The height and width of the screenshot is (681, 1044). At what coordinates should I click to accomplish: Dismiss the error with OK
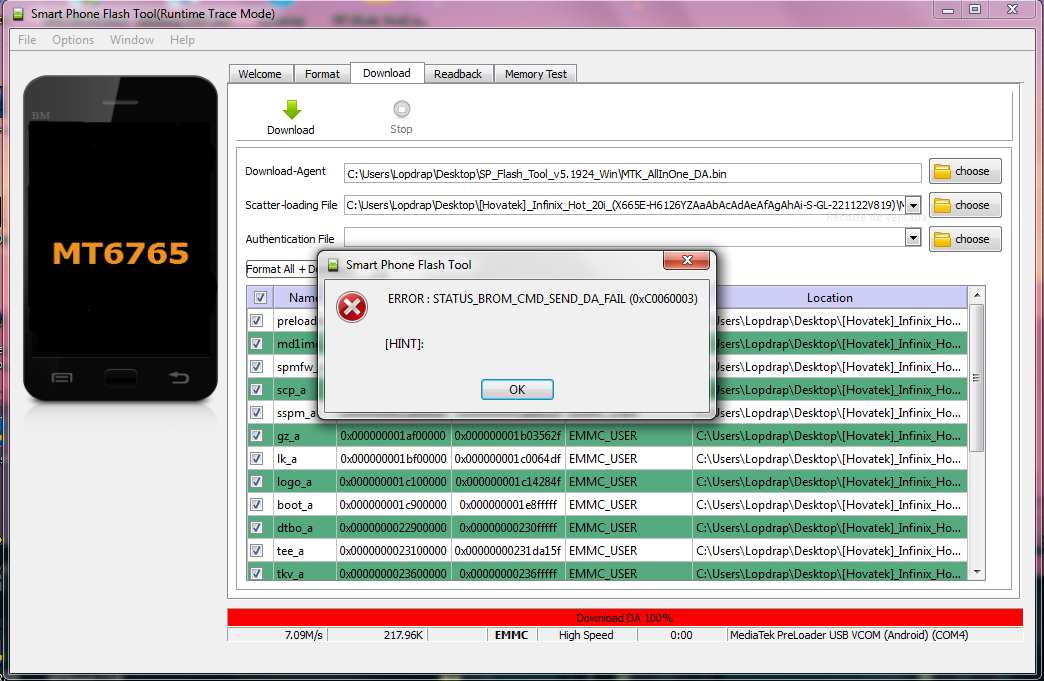517,389
